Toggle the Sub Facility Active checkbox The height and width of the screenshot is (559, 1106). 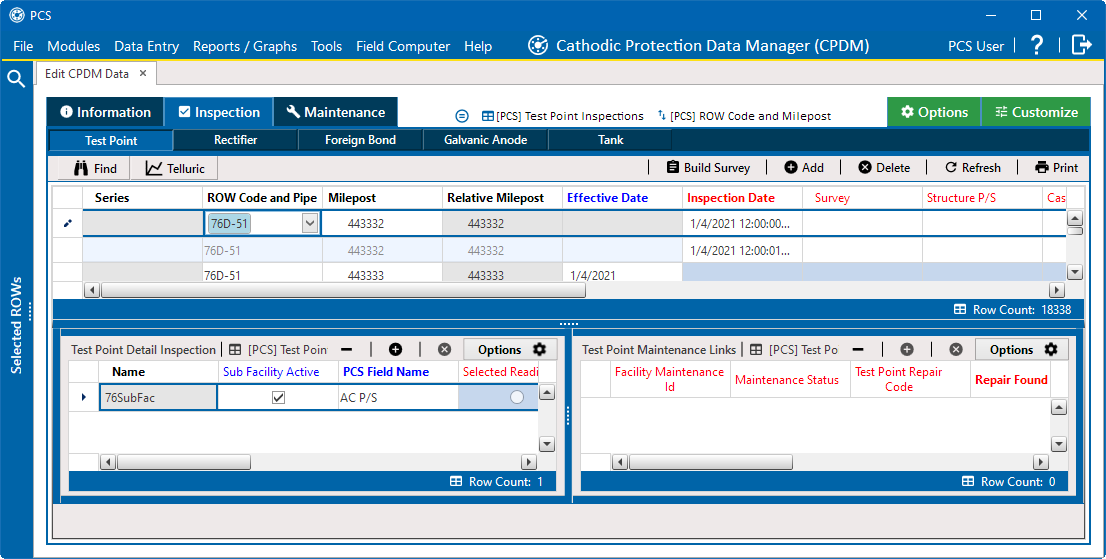pos(279,397)
